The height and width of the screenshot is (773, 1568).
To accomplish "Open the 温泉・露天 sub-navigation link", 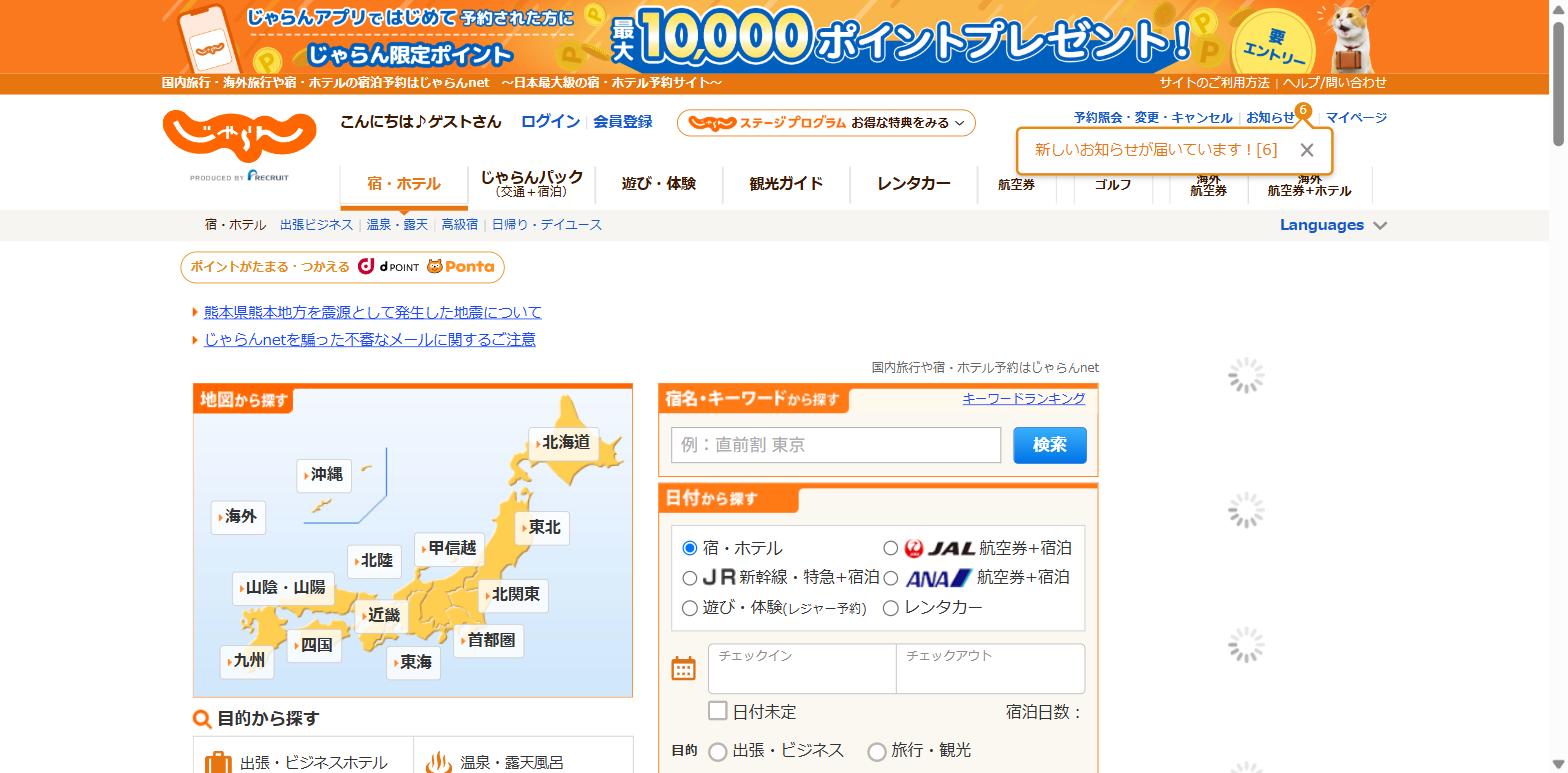I will click(397, 225).
